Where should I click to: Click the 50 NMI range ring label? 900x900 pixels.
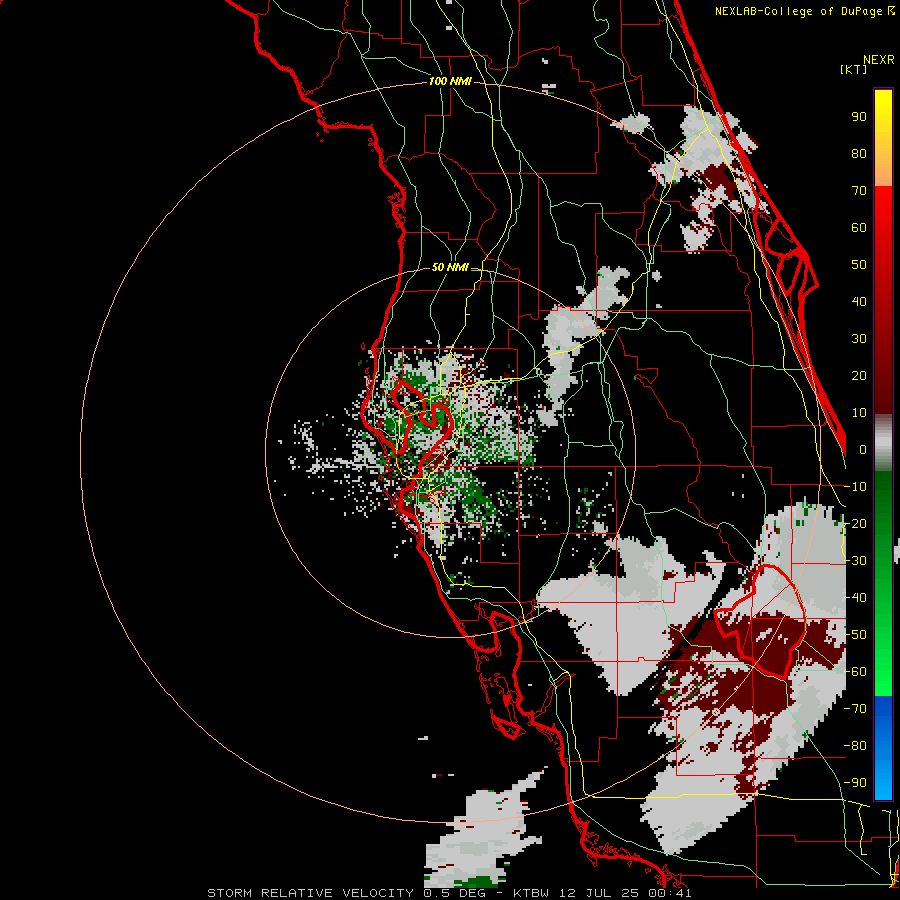point(450,267)
